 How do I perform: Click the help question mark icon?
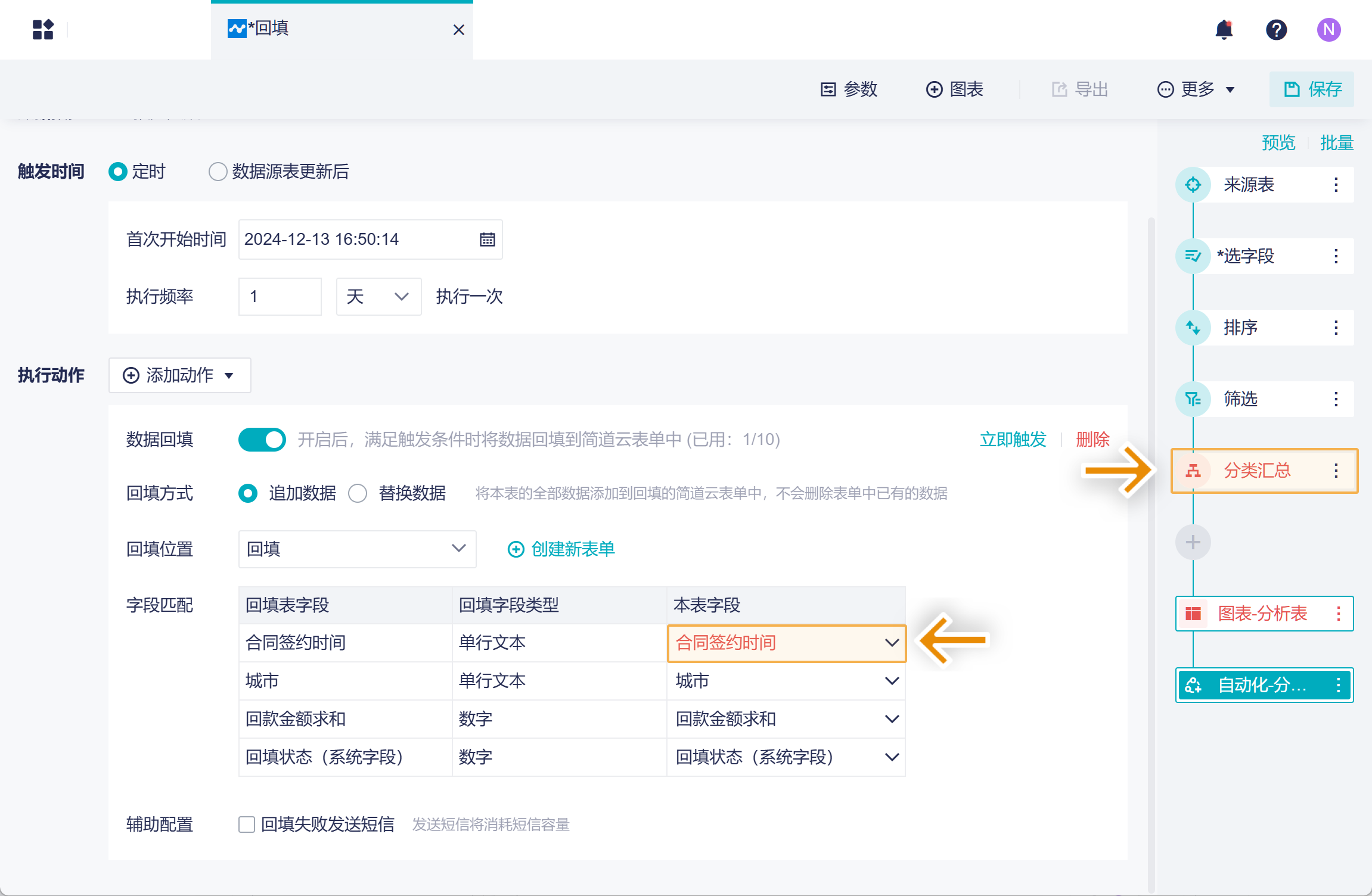click(1276, 29)
